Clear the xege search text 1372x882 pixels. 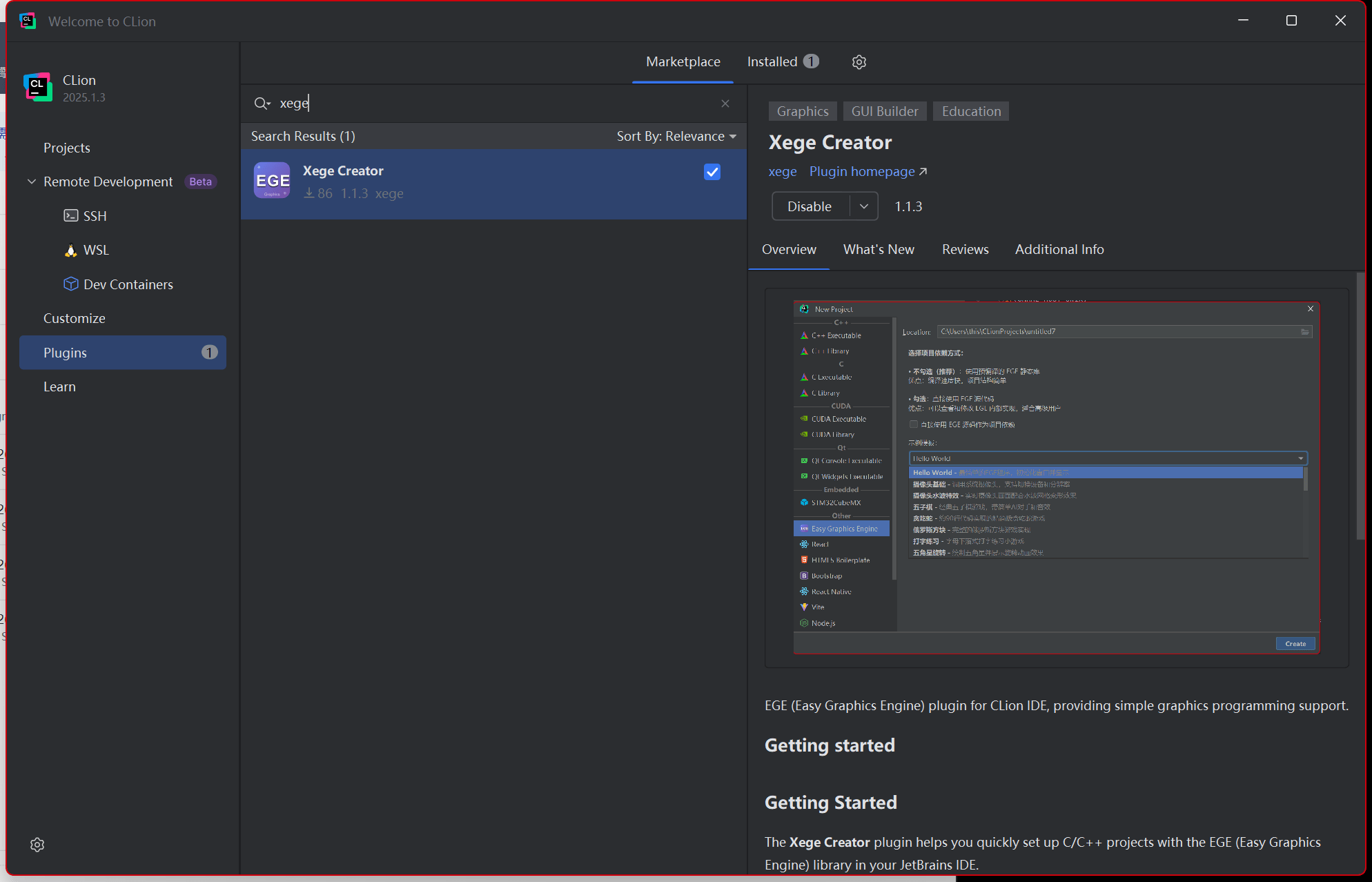pos(725,104)
